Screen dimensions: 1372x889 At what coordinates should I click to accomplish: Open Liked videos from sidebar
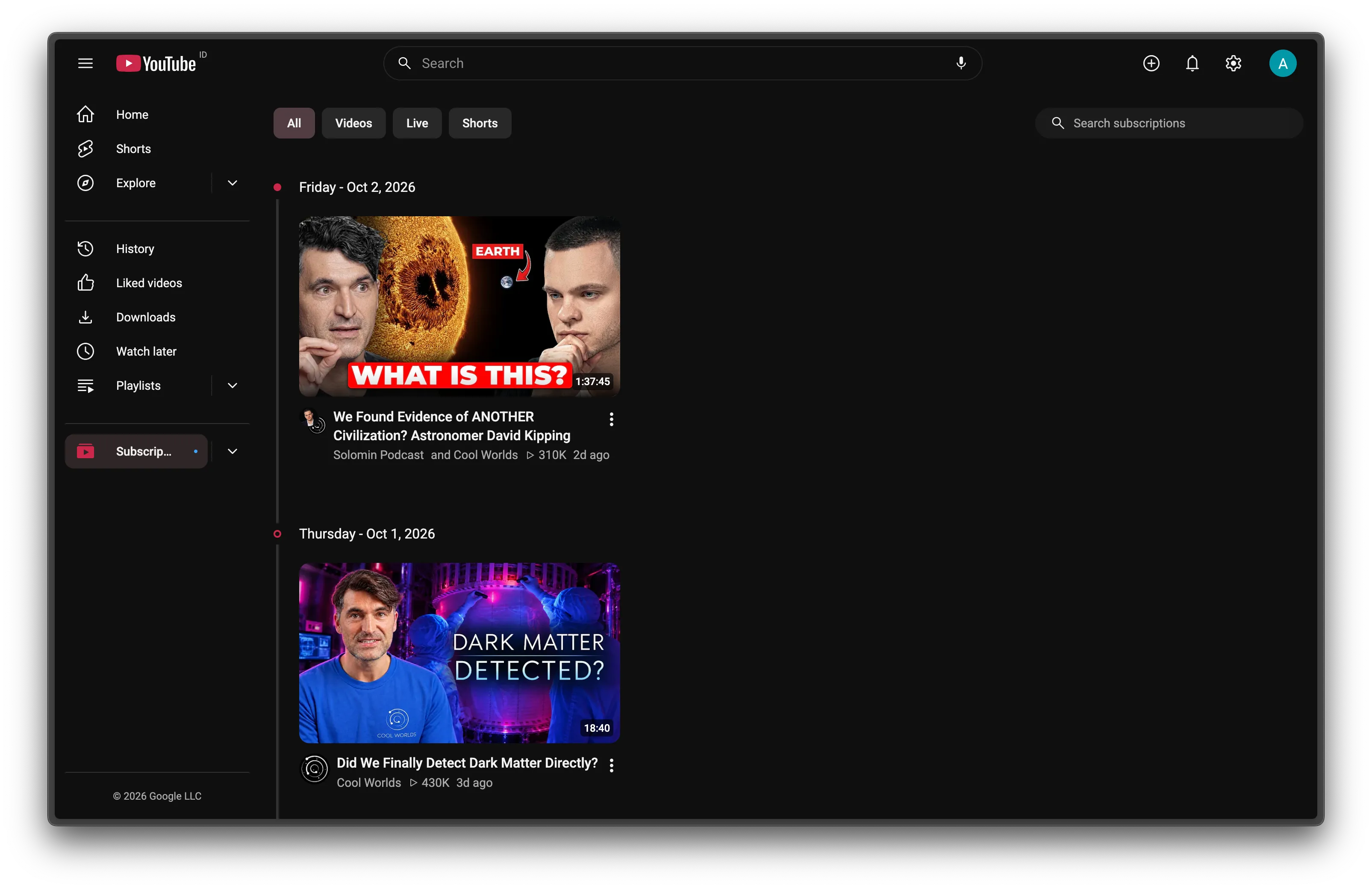tap(149, 283)
